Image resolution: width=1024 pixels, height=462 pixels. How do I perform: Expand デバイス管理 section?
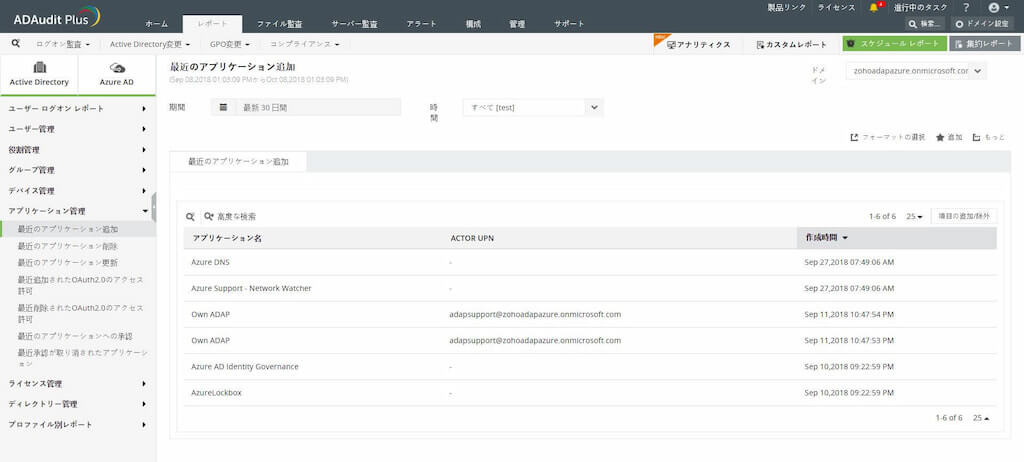(78, 191)
